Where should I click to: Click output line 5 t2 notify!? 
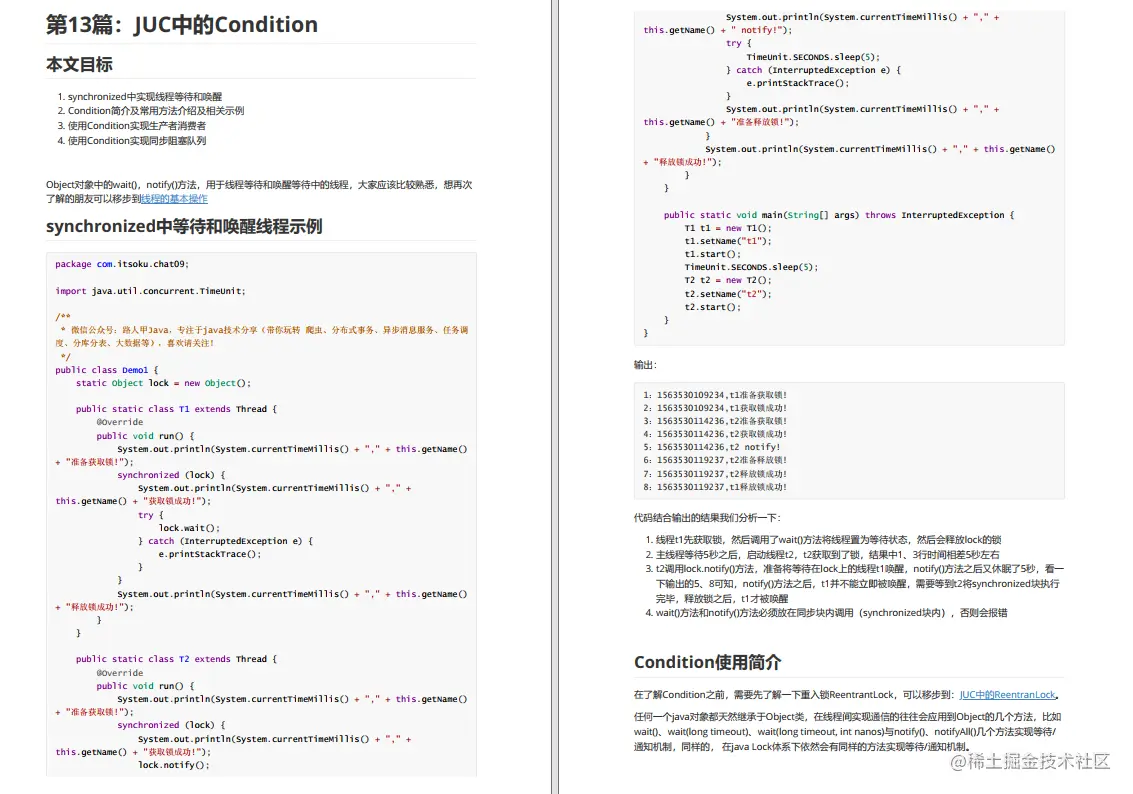(x=712, y=446)
